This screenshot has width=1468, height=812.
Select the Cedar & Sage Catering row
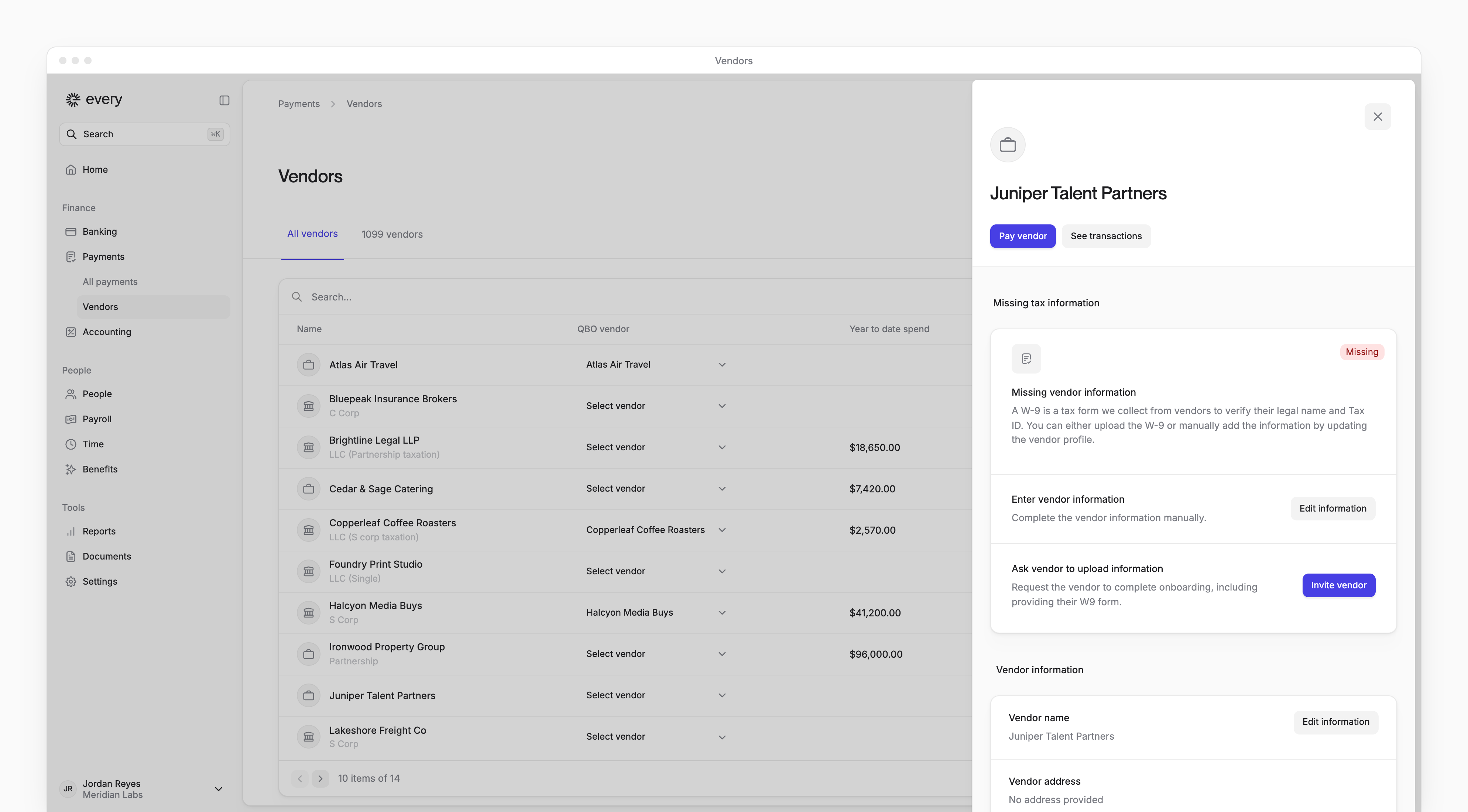point(625,489)
